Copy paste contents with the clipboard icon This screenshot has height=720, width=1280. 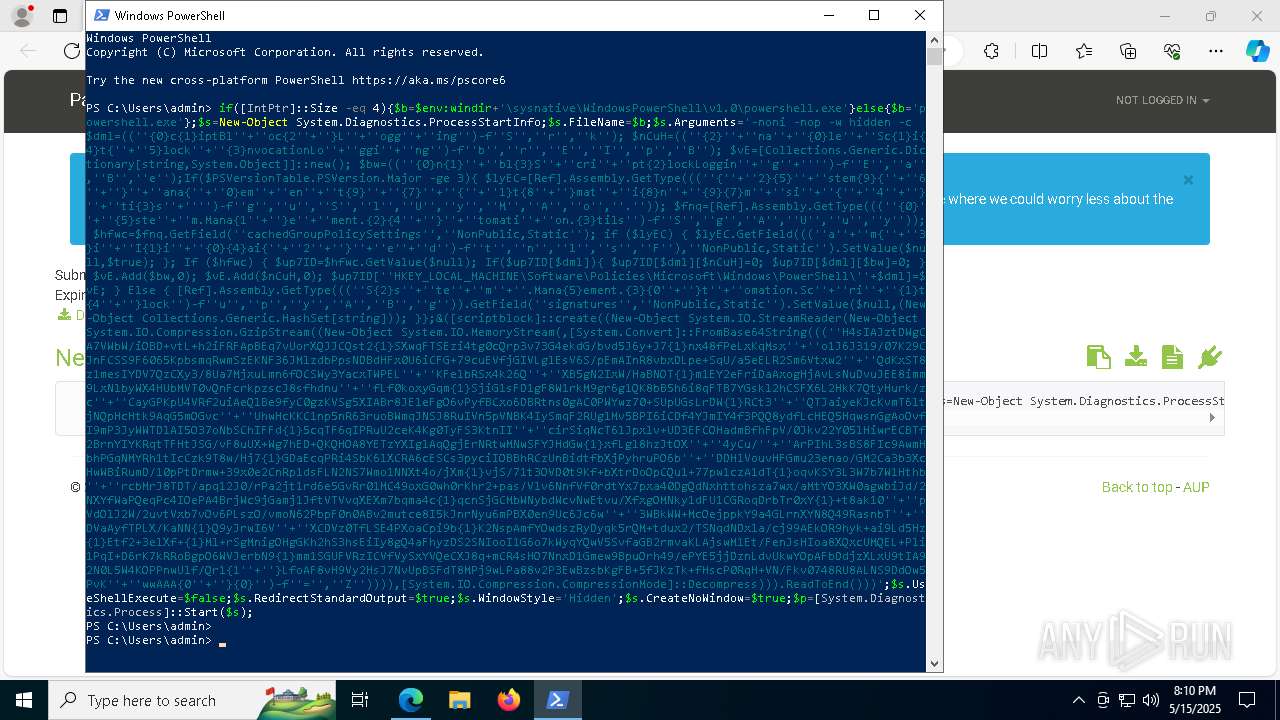(x=1098, y=357)
